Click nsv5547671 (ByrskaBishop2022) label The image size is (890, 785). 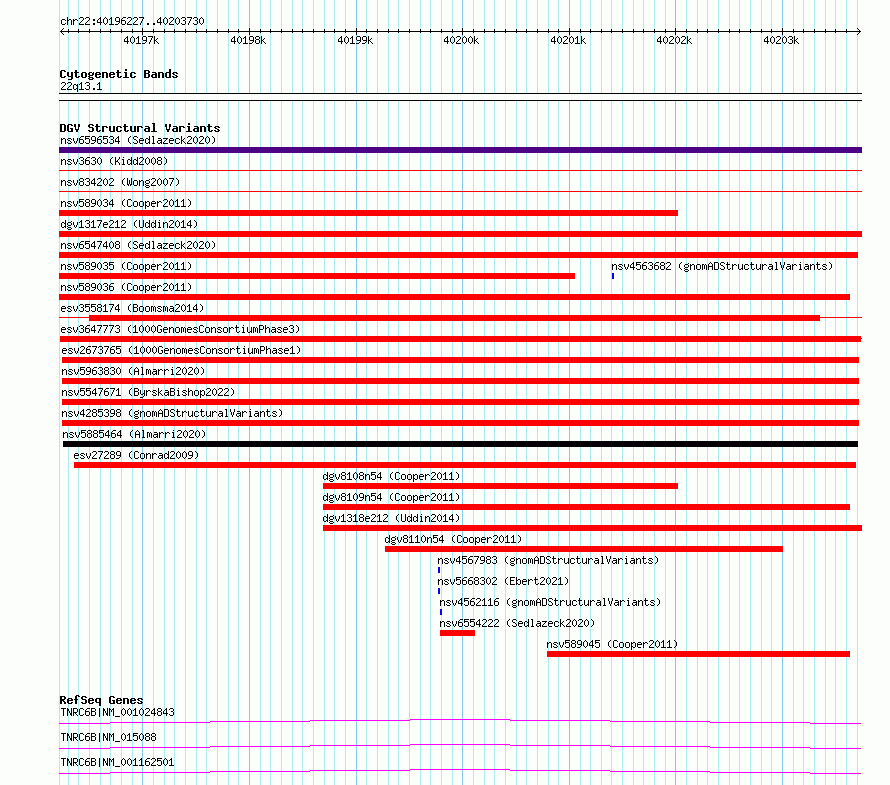[148, 392]
